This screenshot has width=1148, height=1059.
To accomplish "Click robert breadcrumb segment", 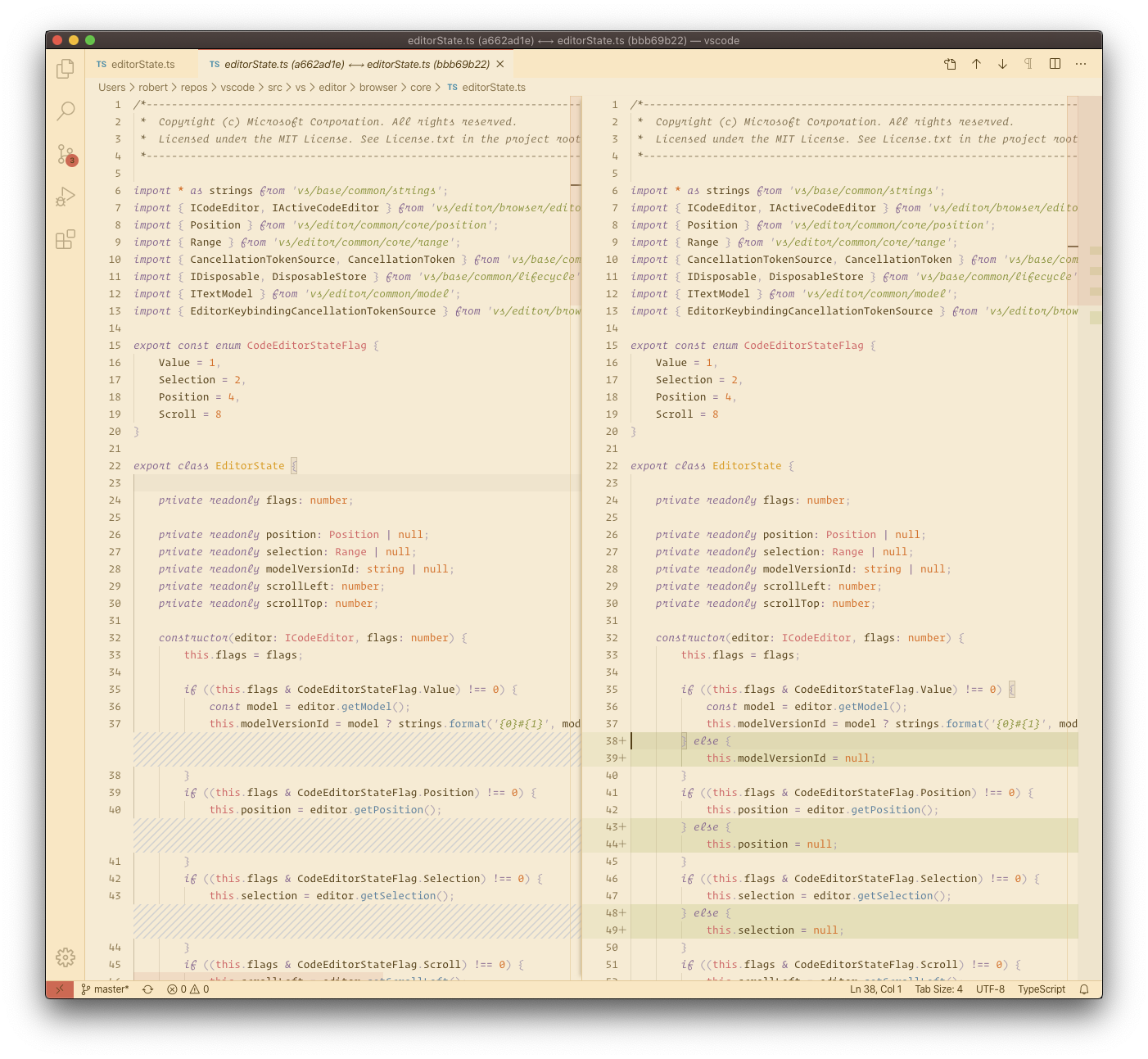I will (x=153, y=88).
